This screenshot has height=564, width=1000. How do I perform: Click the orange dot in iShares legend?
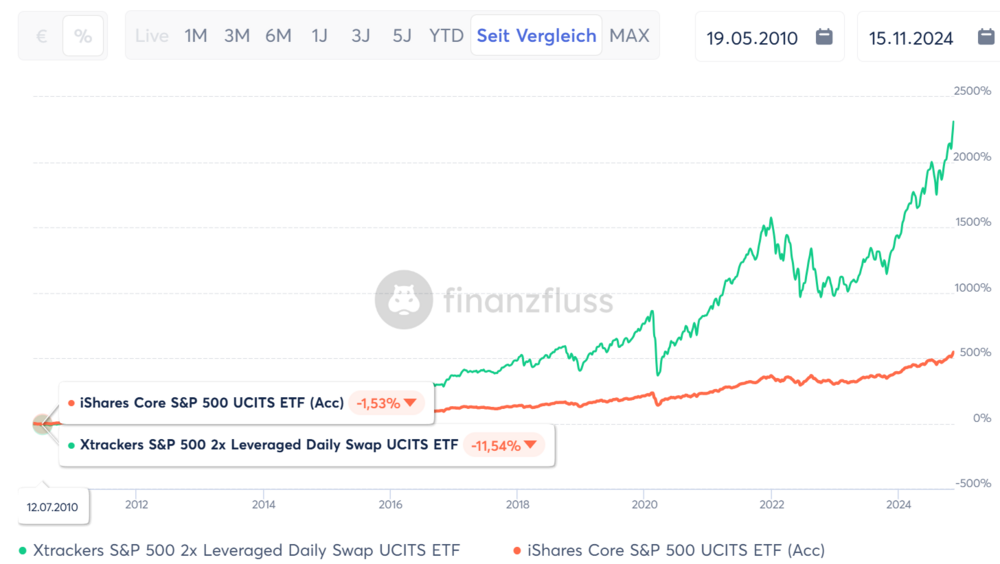[516, 550]
